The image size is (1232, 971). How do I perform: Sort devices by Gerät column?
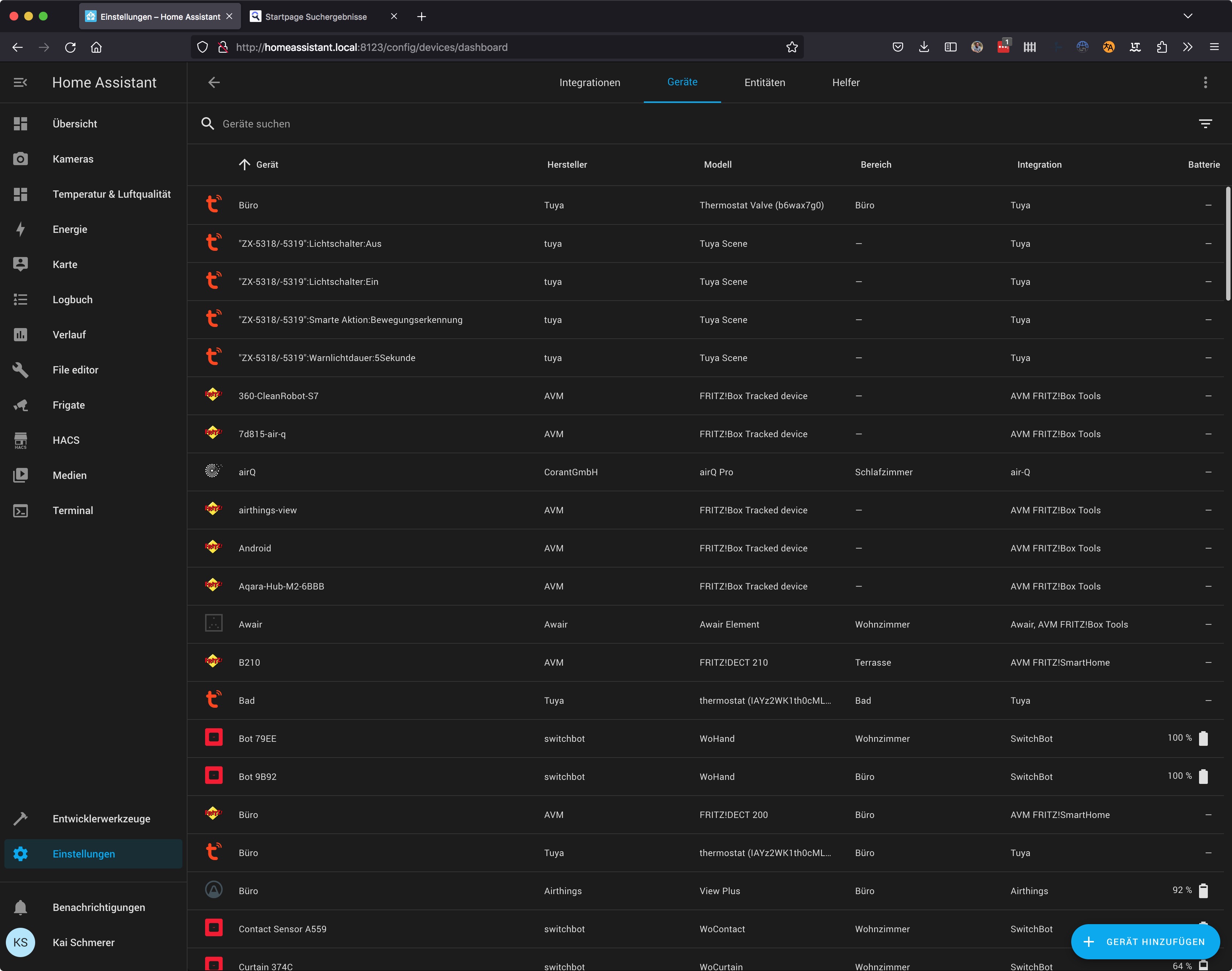coord(267,164)
